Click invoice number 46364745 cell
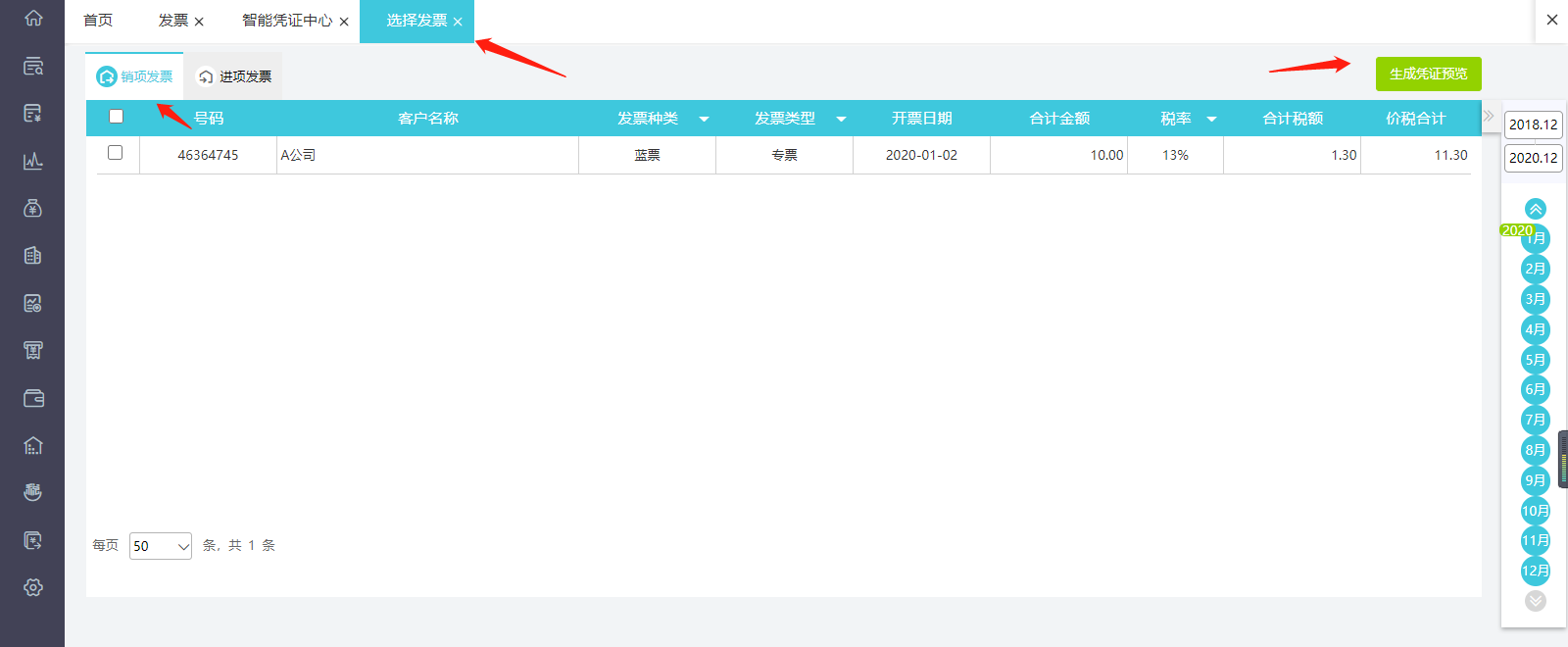The height and width of the screenshot is (647, 1568). (x=208, y=155)
